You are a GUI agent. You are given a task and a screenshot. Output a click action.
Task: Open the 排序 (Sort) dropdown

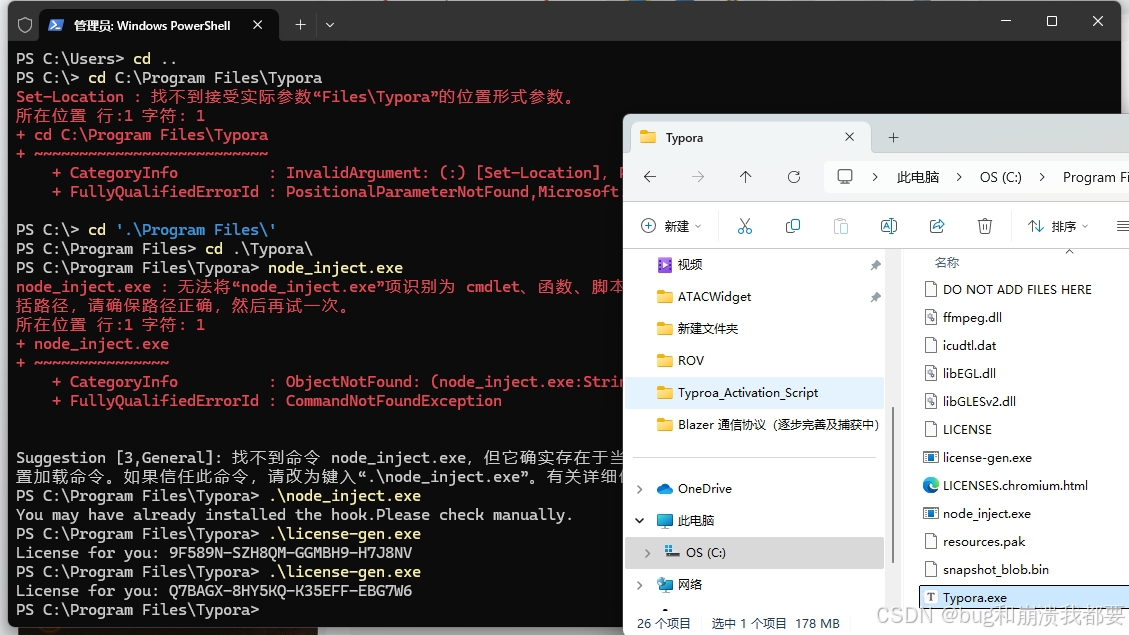[1057, 226]
